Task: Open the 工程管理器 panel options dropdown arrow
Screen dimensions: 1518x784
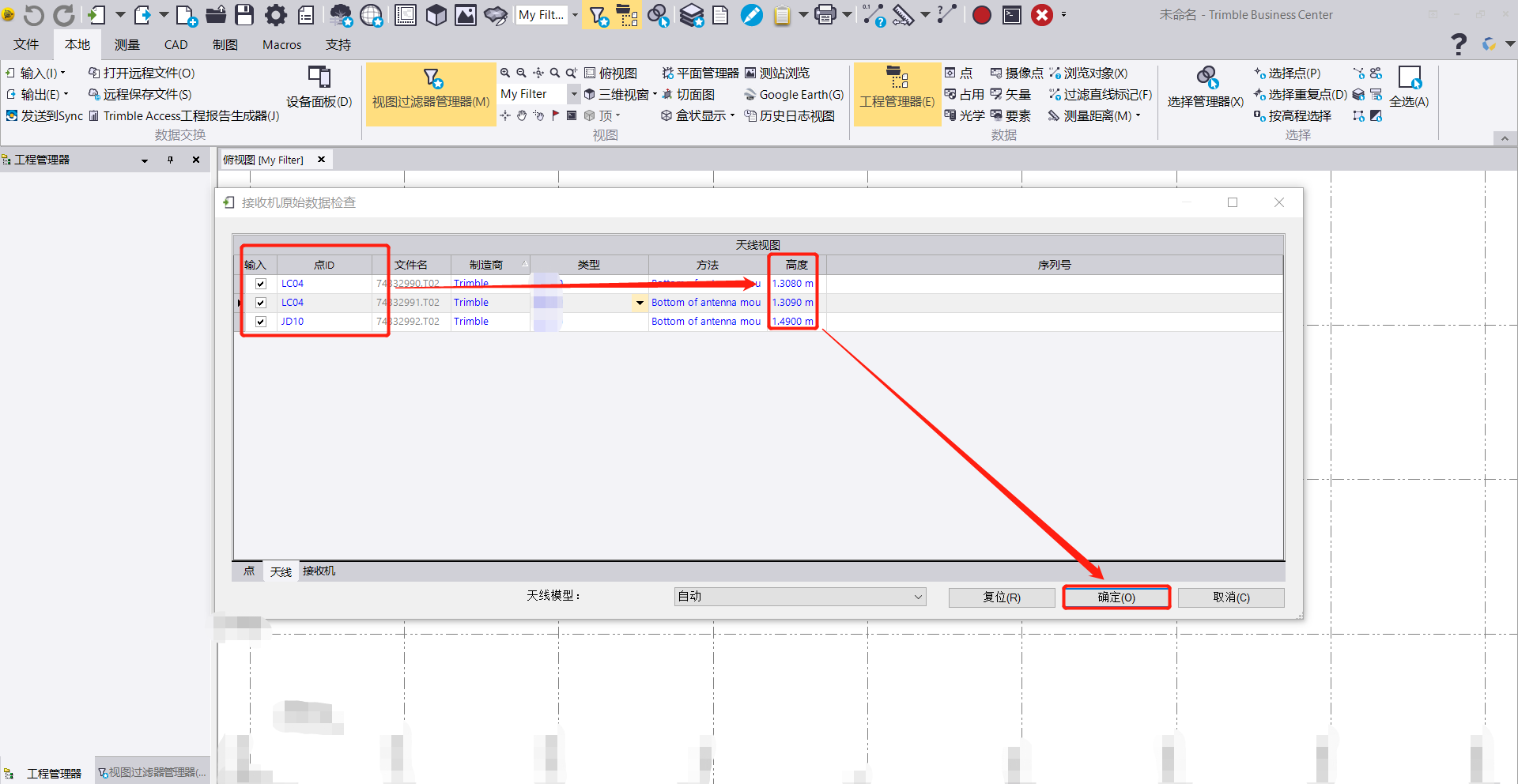Action: 145,160
